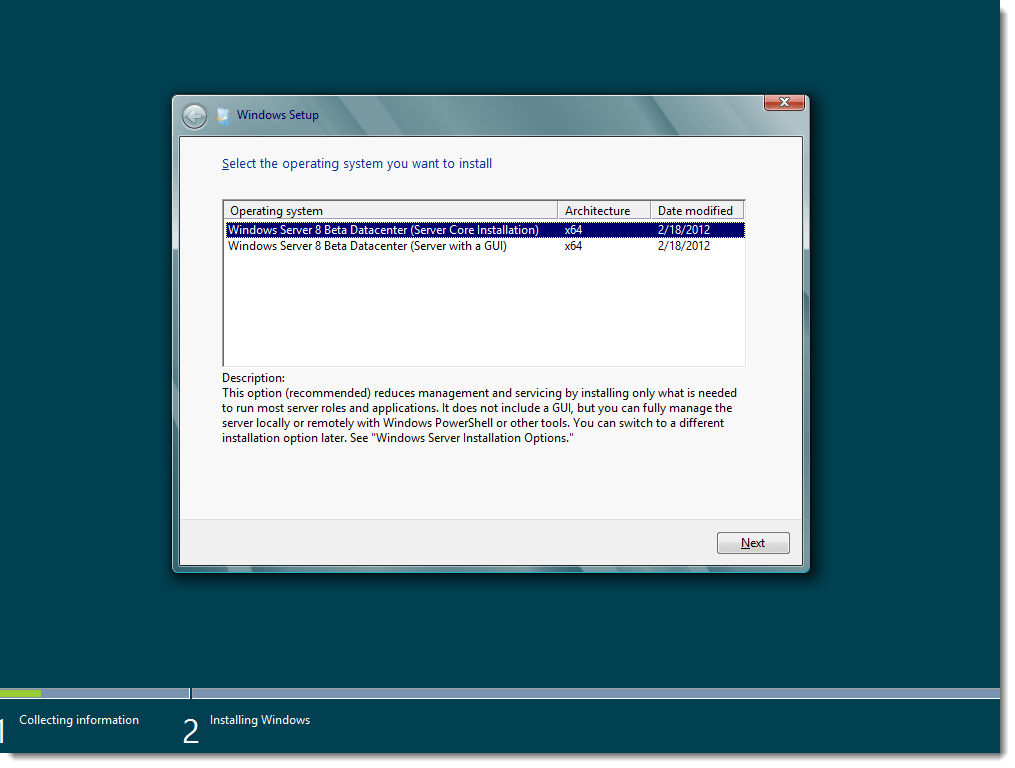The height and width of the screenshot is (768, 1015).
Task: Click the Windows Setup logo in title bar
Action: point(222,115)
